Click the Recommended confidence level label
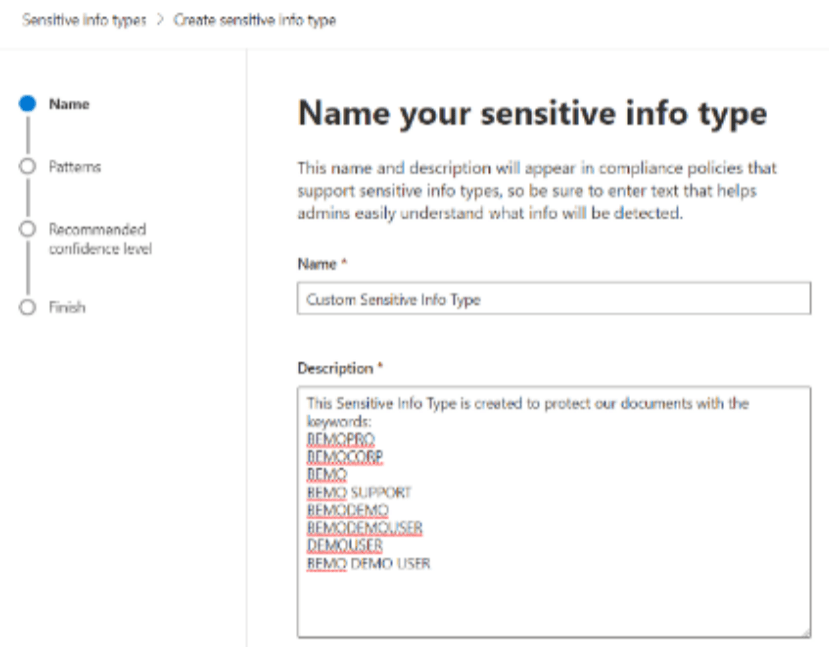The height and width of the screenshot is (647, 829). tap(99, 237)
